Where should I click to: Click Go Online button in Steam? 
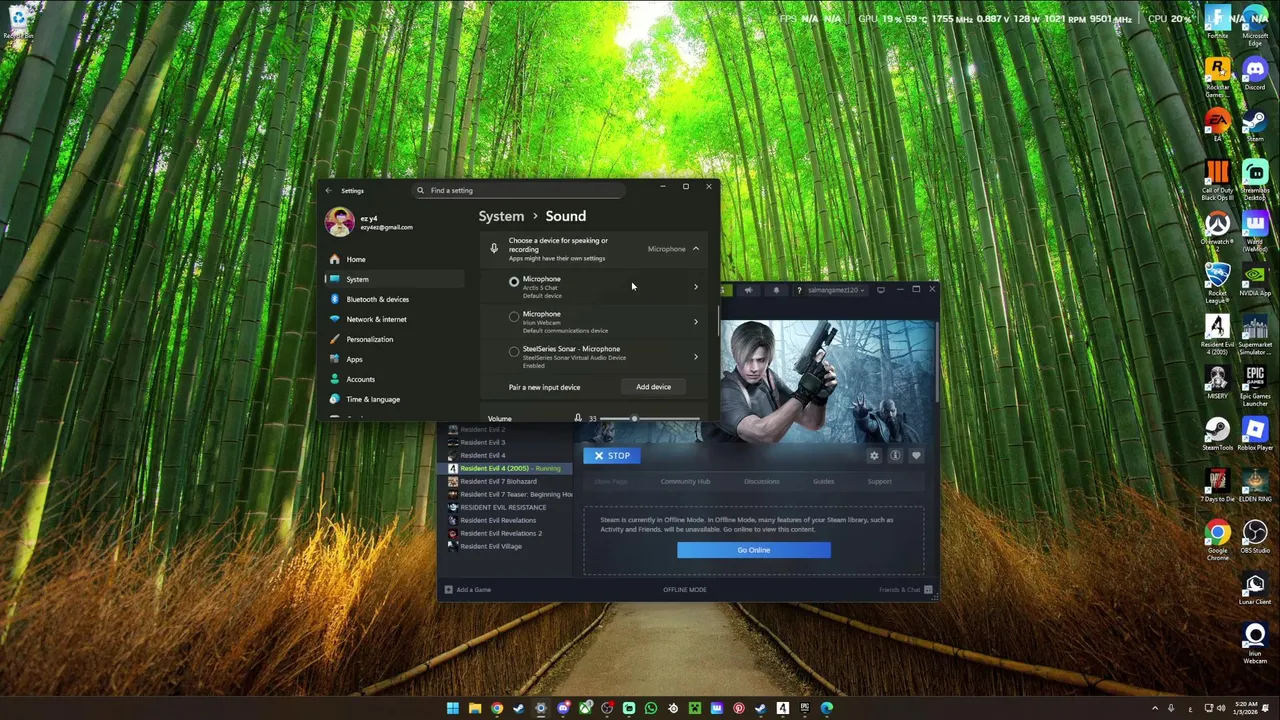point(753,550)
